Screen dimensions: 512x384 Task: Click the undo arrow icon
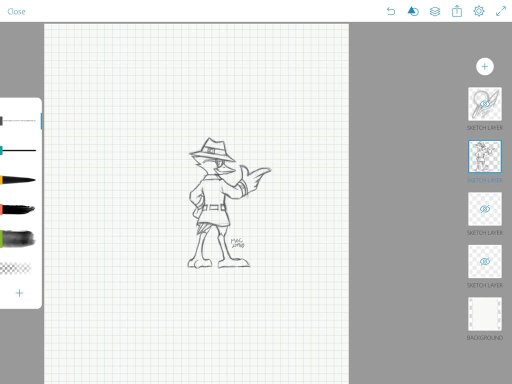(x=391, y=11)
